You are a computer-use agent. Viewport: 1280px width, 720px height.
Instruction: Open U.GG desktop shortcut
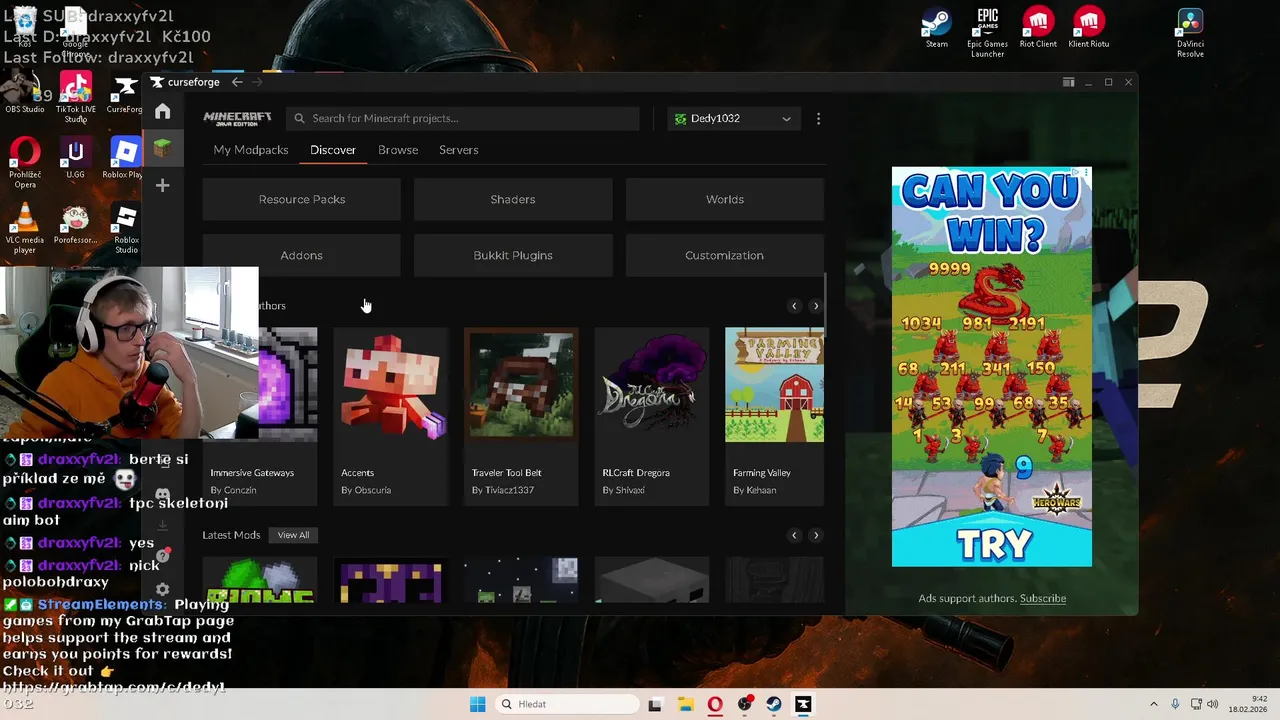point(75,158)
